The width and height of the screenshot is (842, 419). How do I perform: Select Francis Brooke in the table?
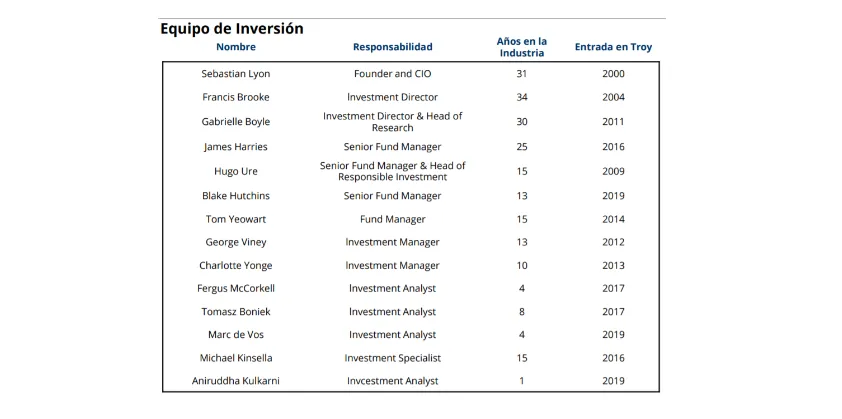pos(236,97)
